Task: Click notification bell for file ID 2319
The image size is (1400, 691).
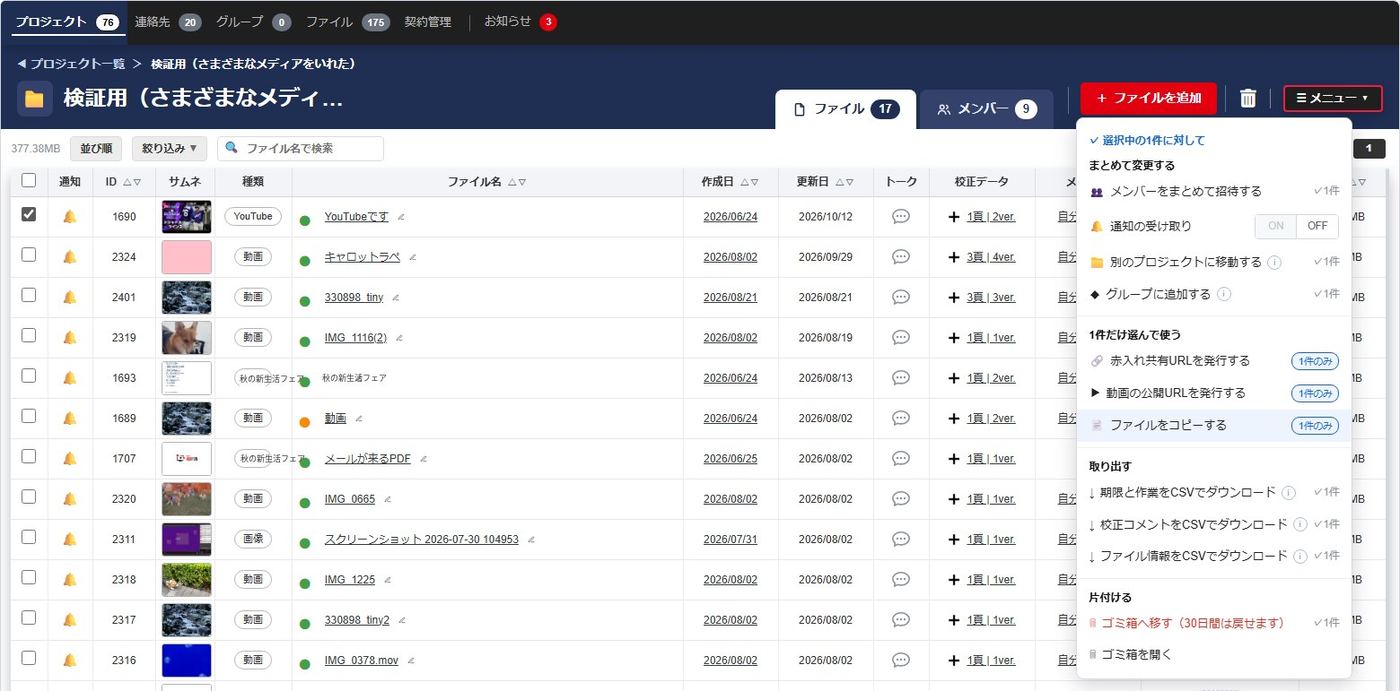Action: click(69, 337)
